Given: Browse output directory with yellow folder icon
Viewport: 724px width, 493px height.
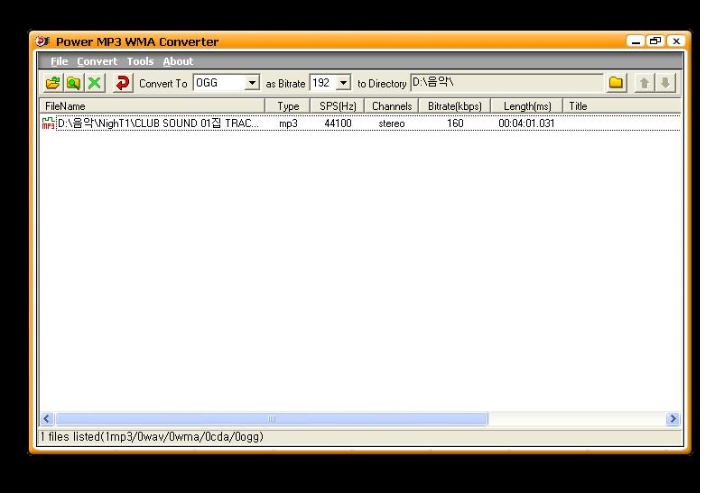Looking at the screenshot, I should (x=615, y=83).
